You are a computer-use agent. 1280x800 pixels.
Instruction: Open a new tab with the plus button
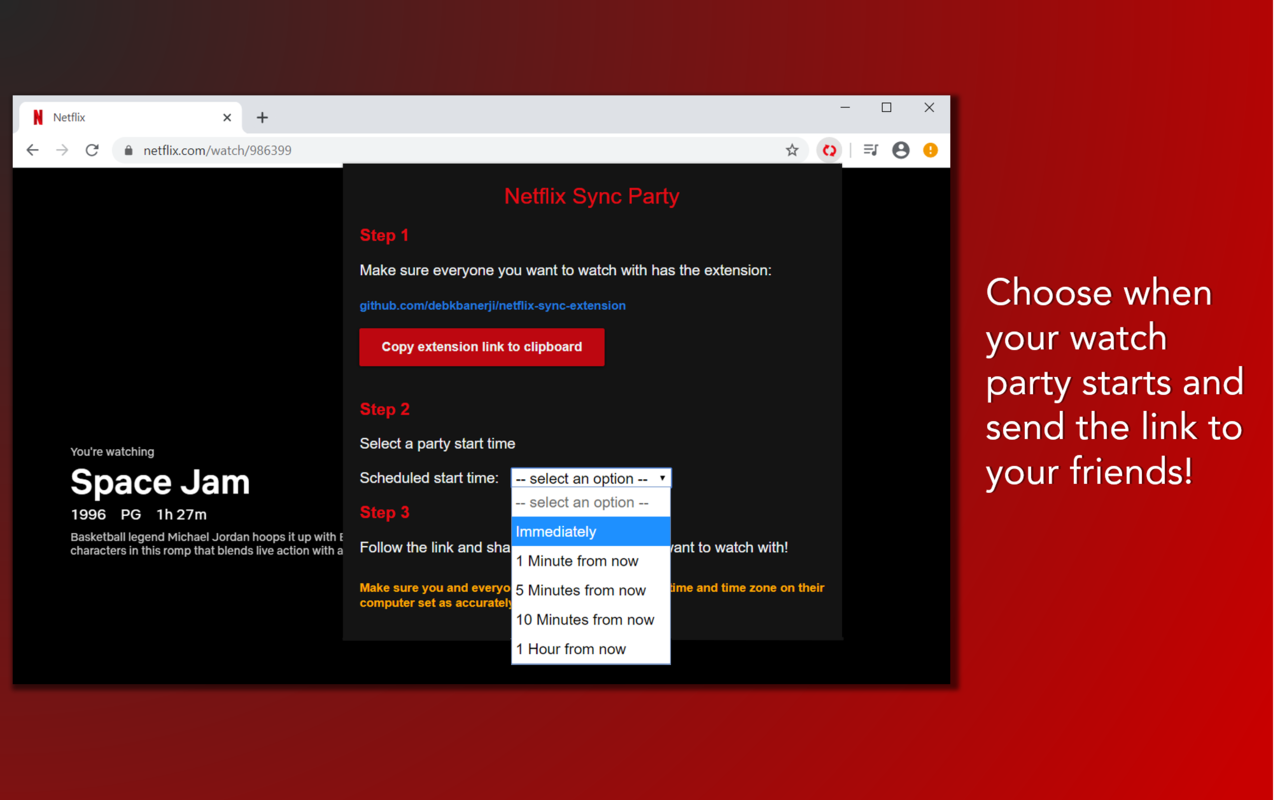click(x=262, y=117)
